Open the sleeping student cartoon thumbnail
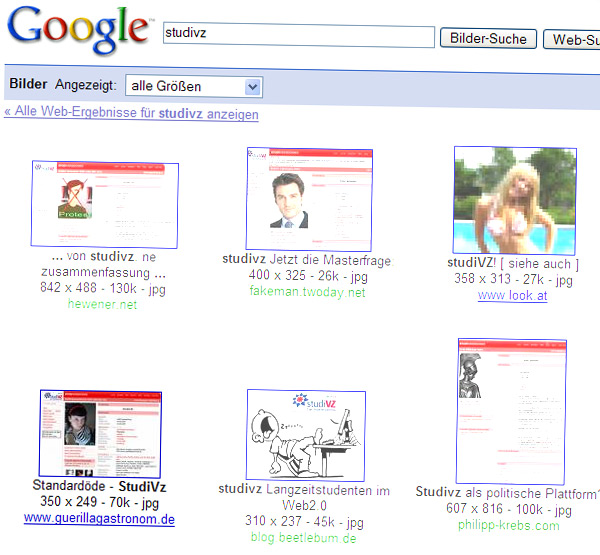 coord(306,435)
